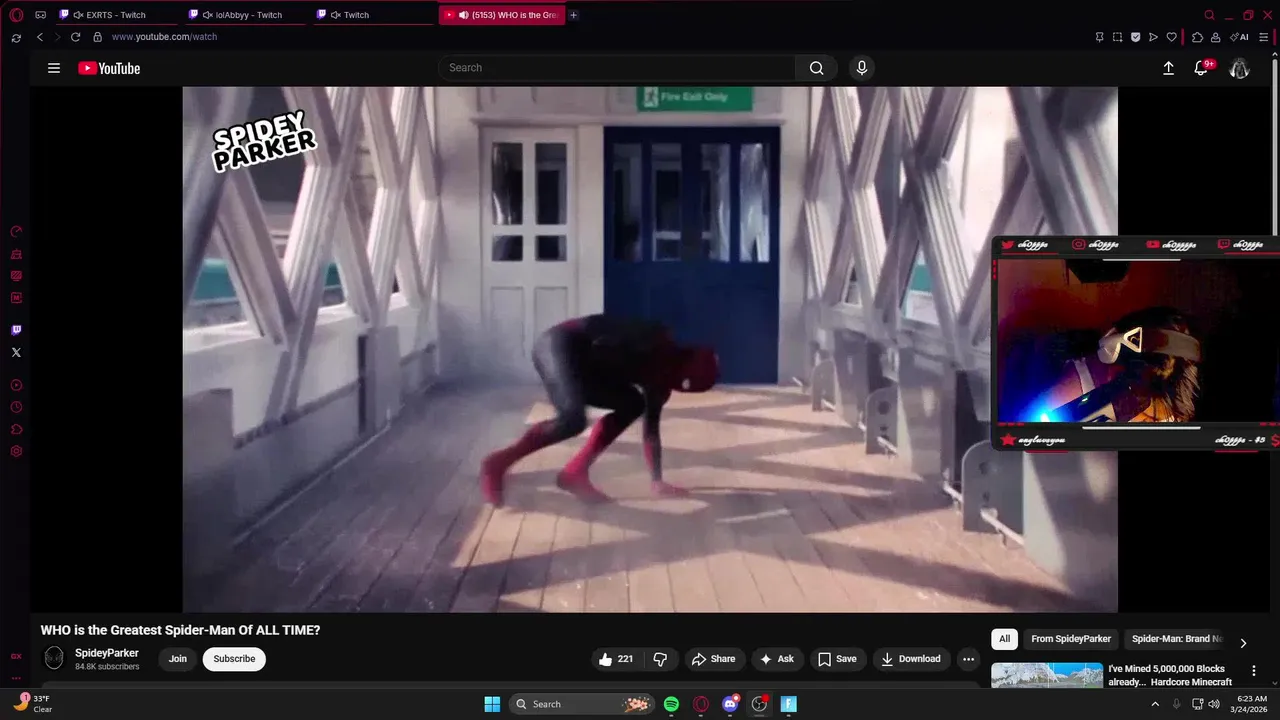Viewport: 1280px width, 720px height.
Task: Start voice search with the microphone icon
Action: (x=862, y=68)
